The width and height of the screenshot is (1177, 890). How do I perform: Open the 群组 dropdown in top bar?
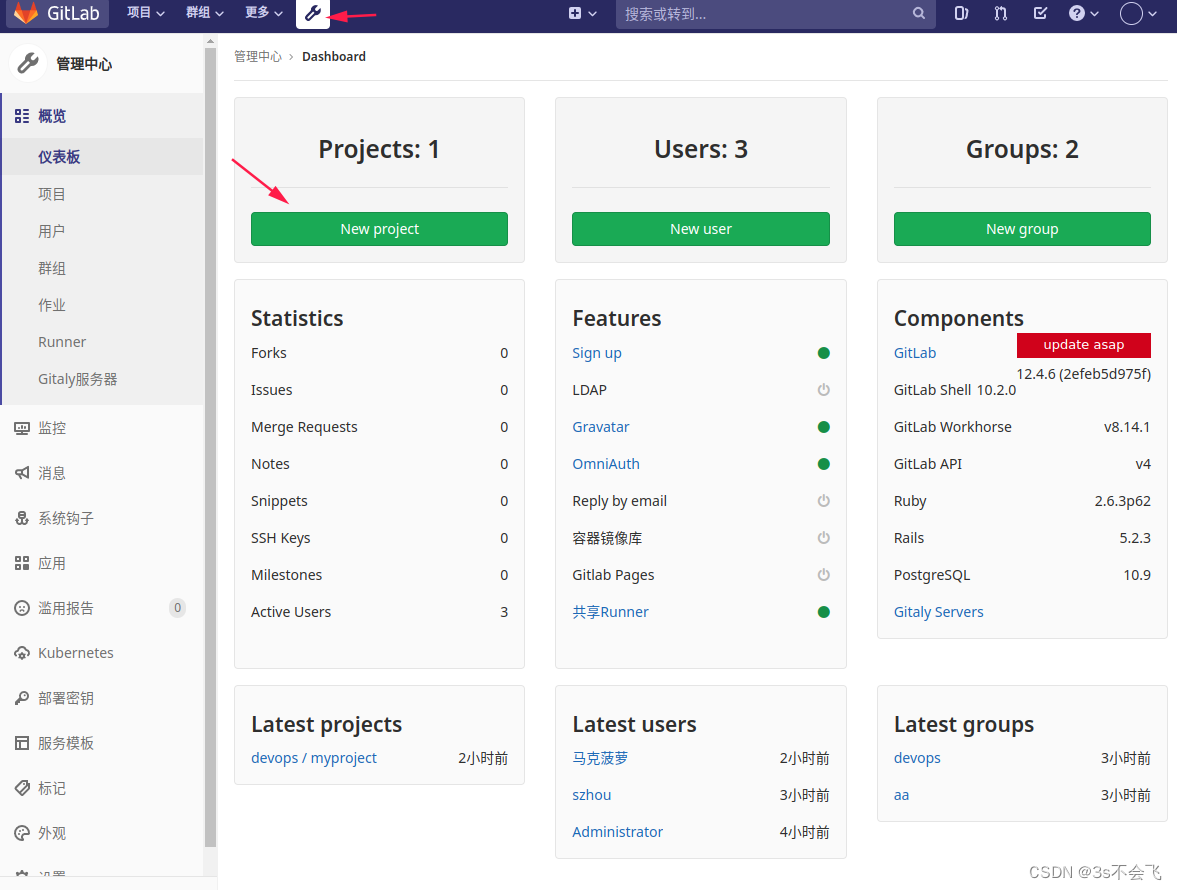tap(205, 13)
